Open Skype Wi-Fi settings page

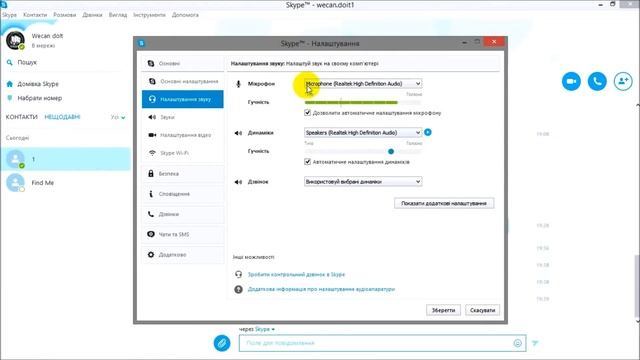183,153
